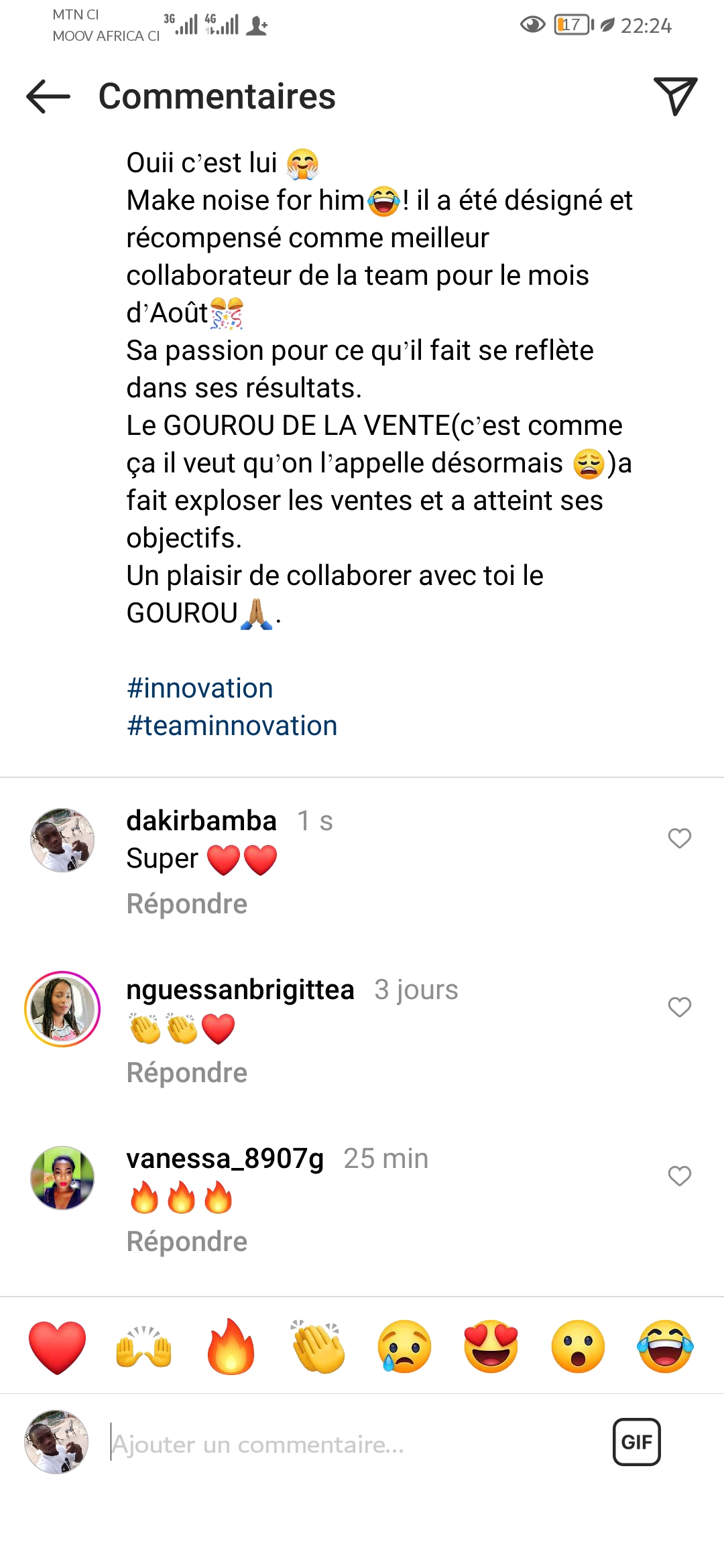This screenshot has width=724, height=1568.
Task: Open the GIF picker
Action: tap(636, 1442)
